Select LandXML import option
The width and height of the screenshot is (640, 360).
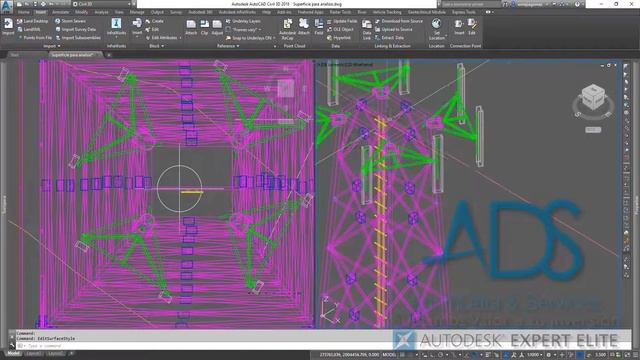(29, 29)
